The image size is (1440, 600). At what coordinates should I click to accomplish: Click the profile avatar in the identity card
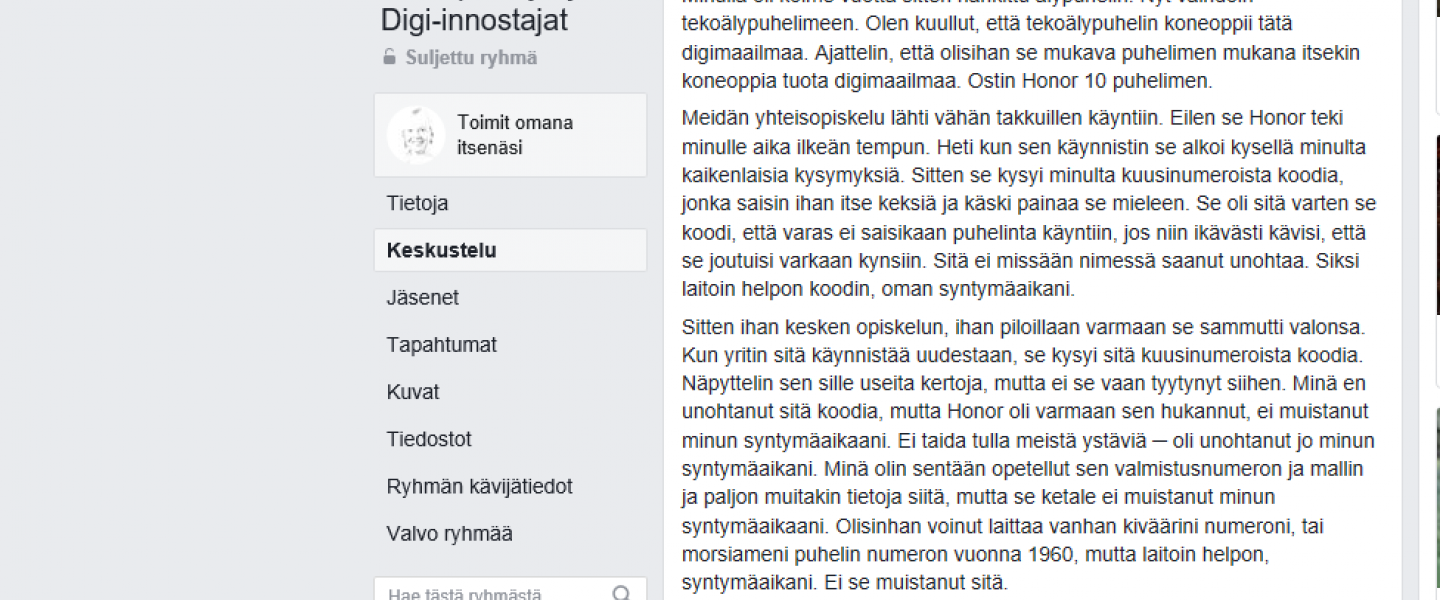coord(416,135)
